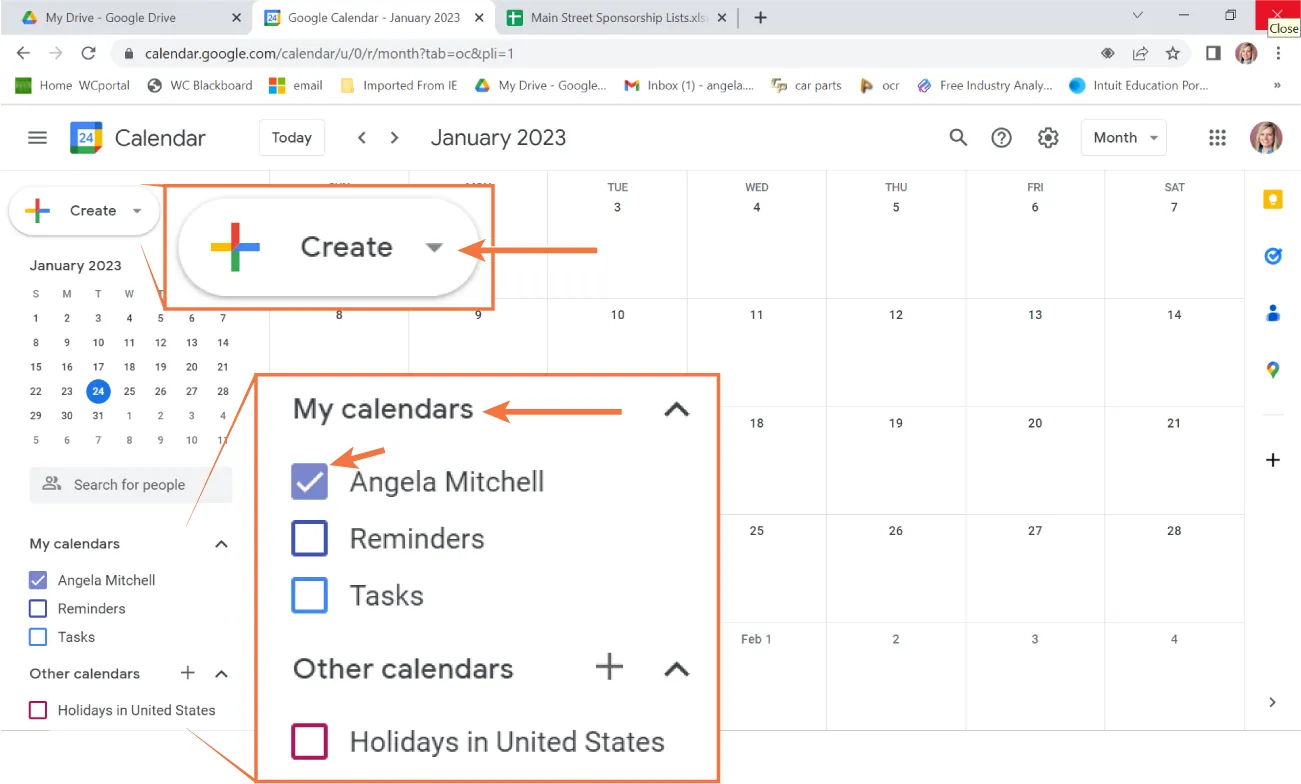
Task: Open Calendar settings gear
Action: (1047, 137)
